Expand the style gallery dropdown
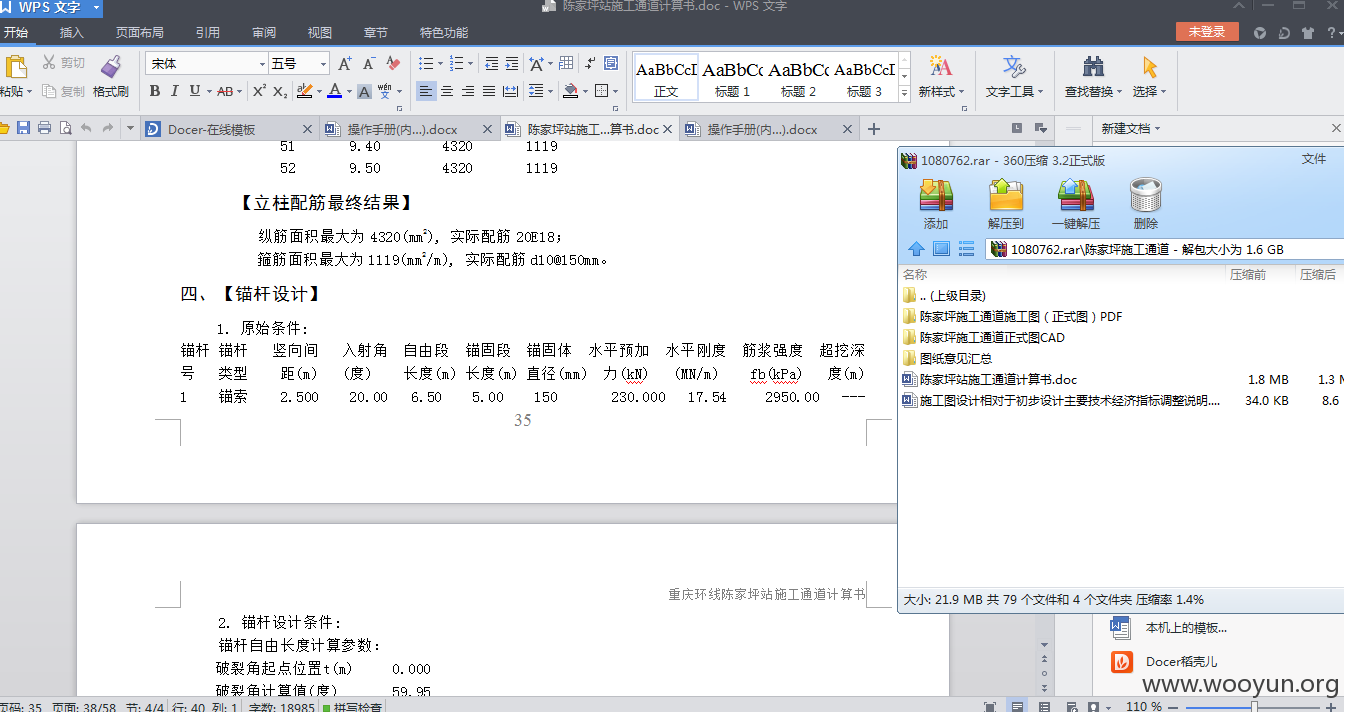This screenshot has width=1348, height=713. [x=904, y=92]
